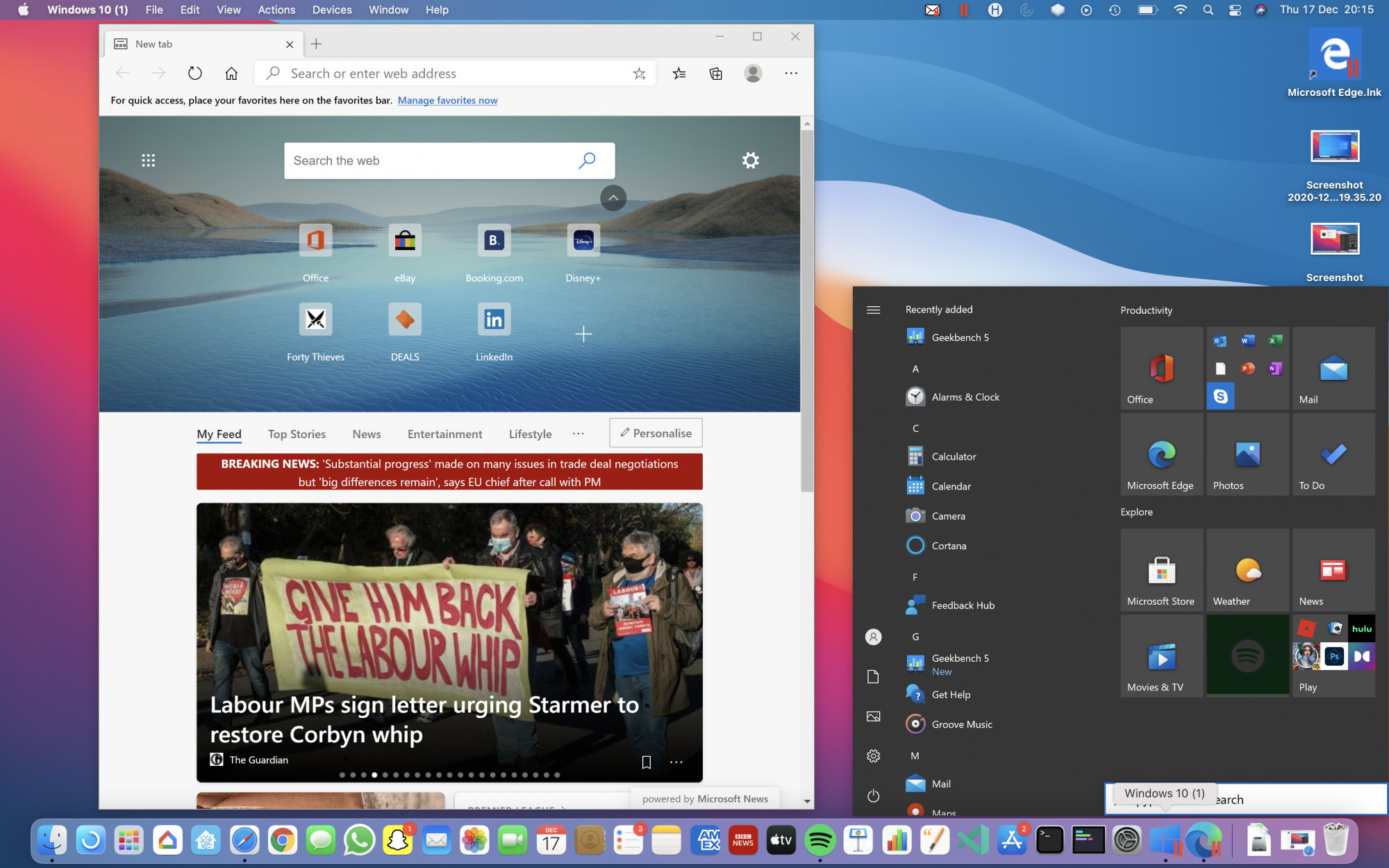Open the Microsoft Edge Start tile
The image size is (1389, 868).
1161,454
